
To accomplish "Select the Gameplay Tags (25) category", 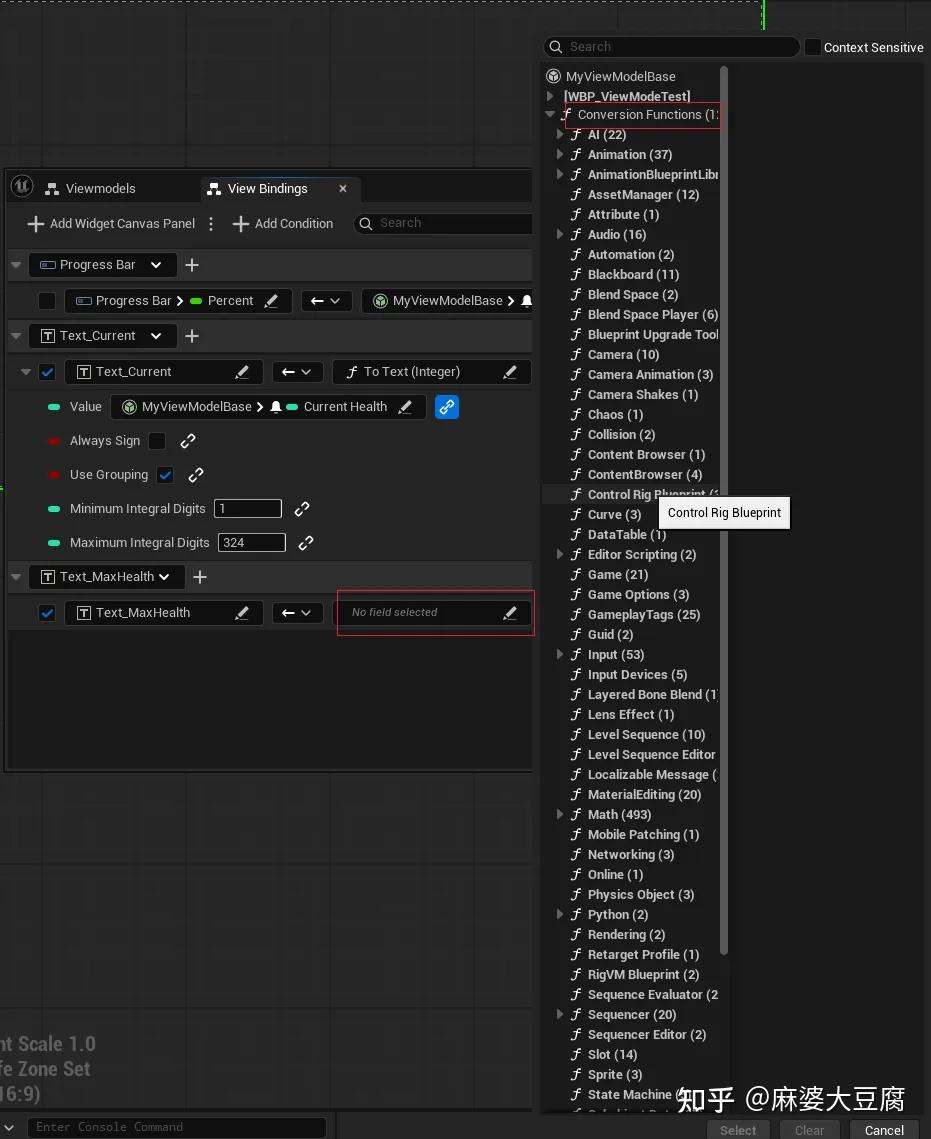I will click(x=643, y=615).
